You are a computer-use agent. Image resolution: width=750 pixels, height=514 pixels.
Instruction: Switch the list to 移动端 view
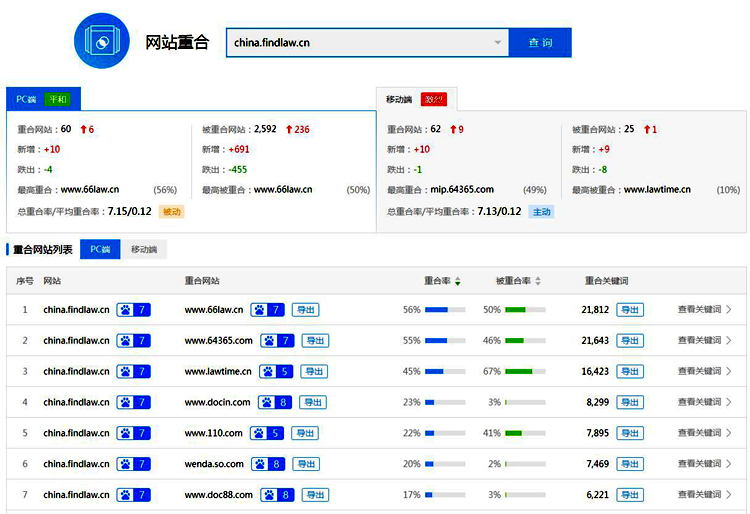(x=144, y=250)
